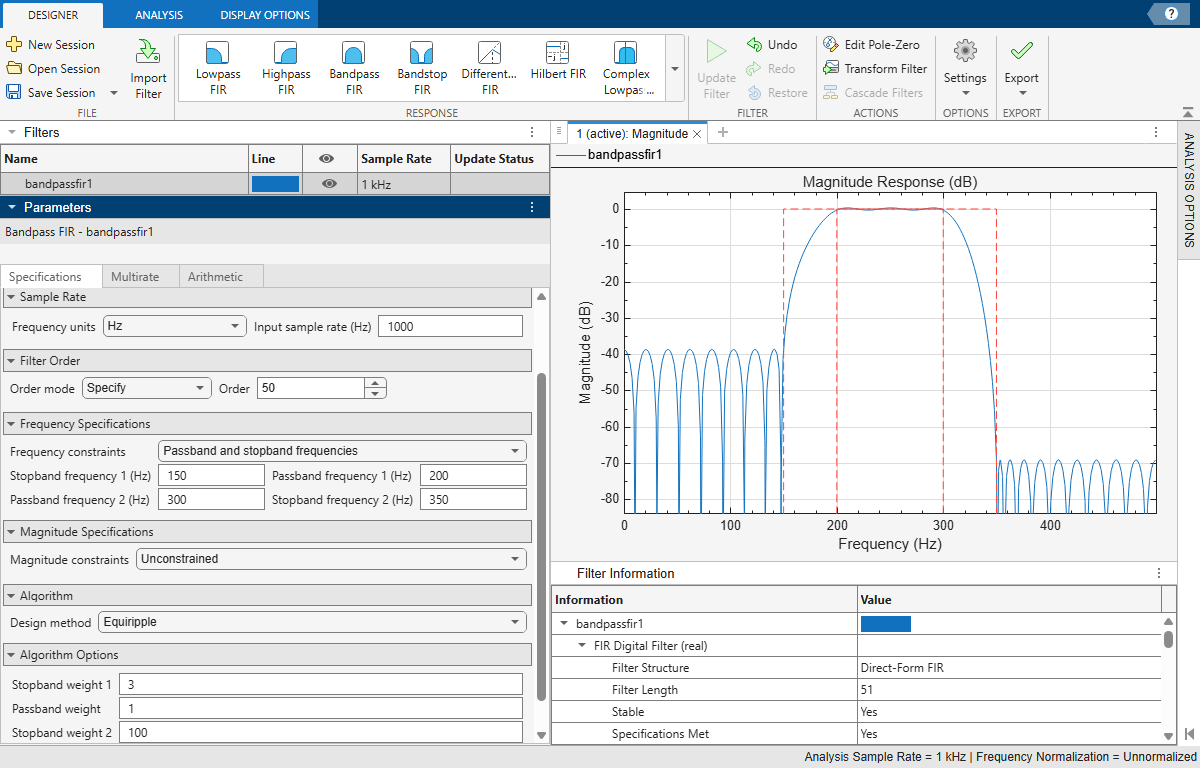Click the Save Session icon
The height and width of the screenshot is (768, 1200).
(x=14, y=93)
